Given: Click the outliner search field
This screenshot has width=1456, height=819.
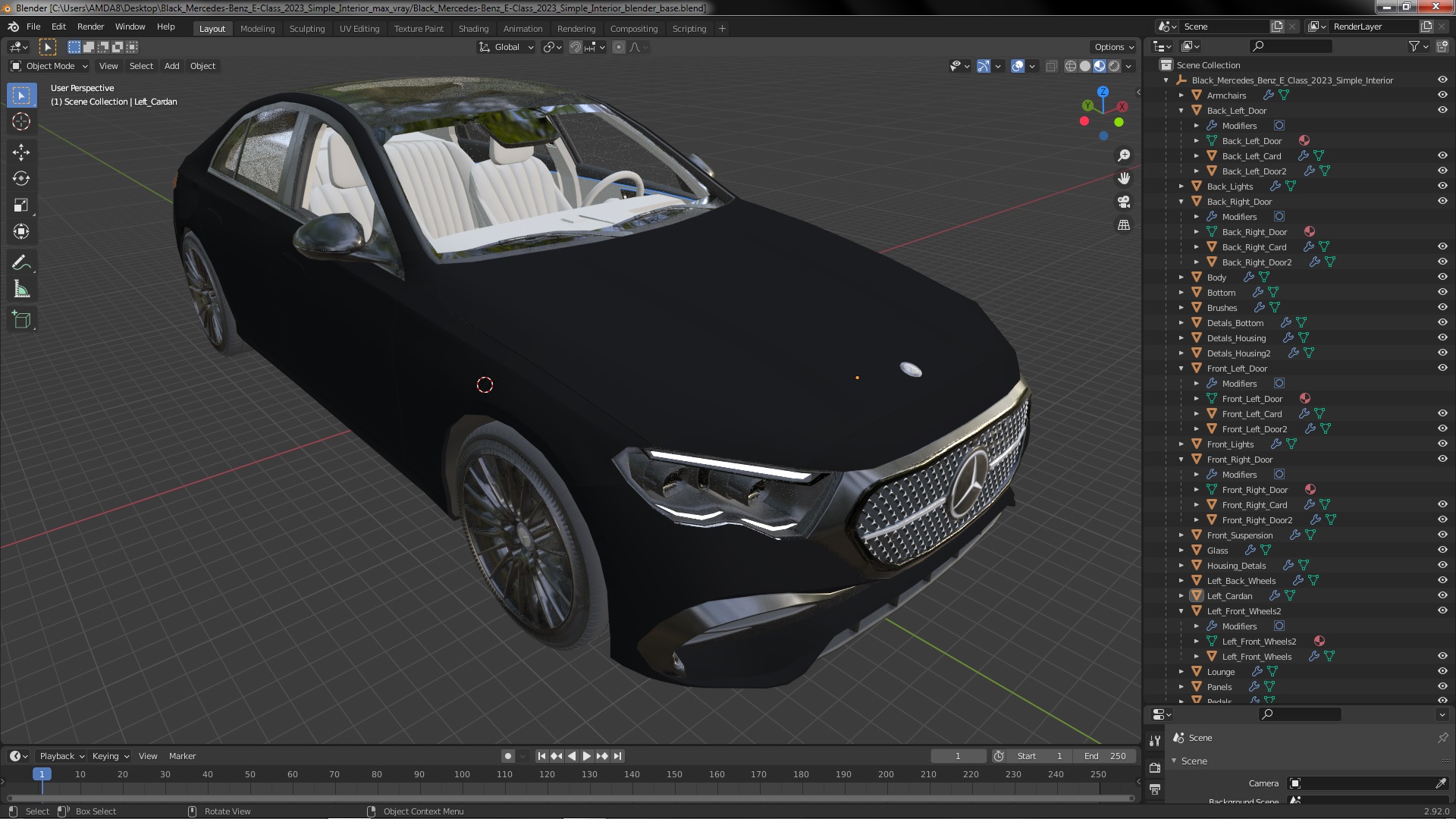Looking at the screenshot, I should (x=1291, y=46).
